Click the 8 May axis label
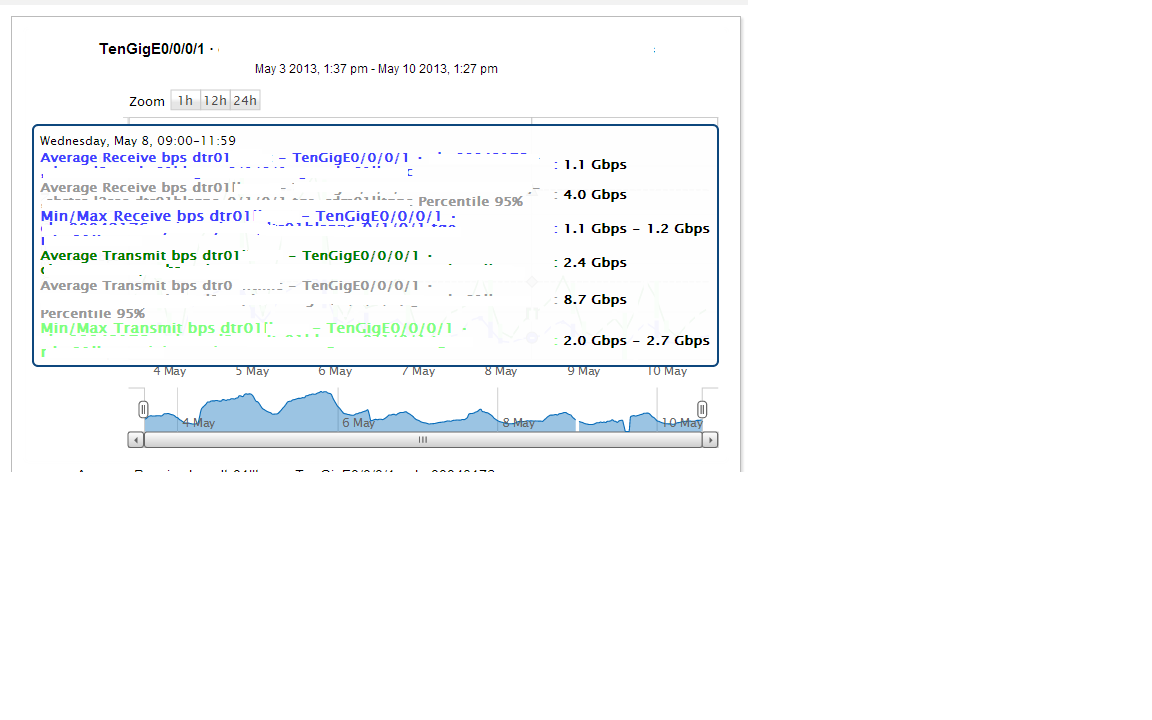This screenshot has height=720, width=1152. click(500, 370)
